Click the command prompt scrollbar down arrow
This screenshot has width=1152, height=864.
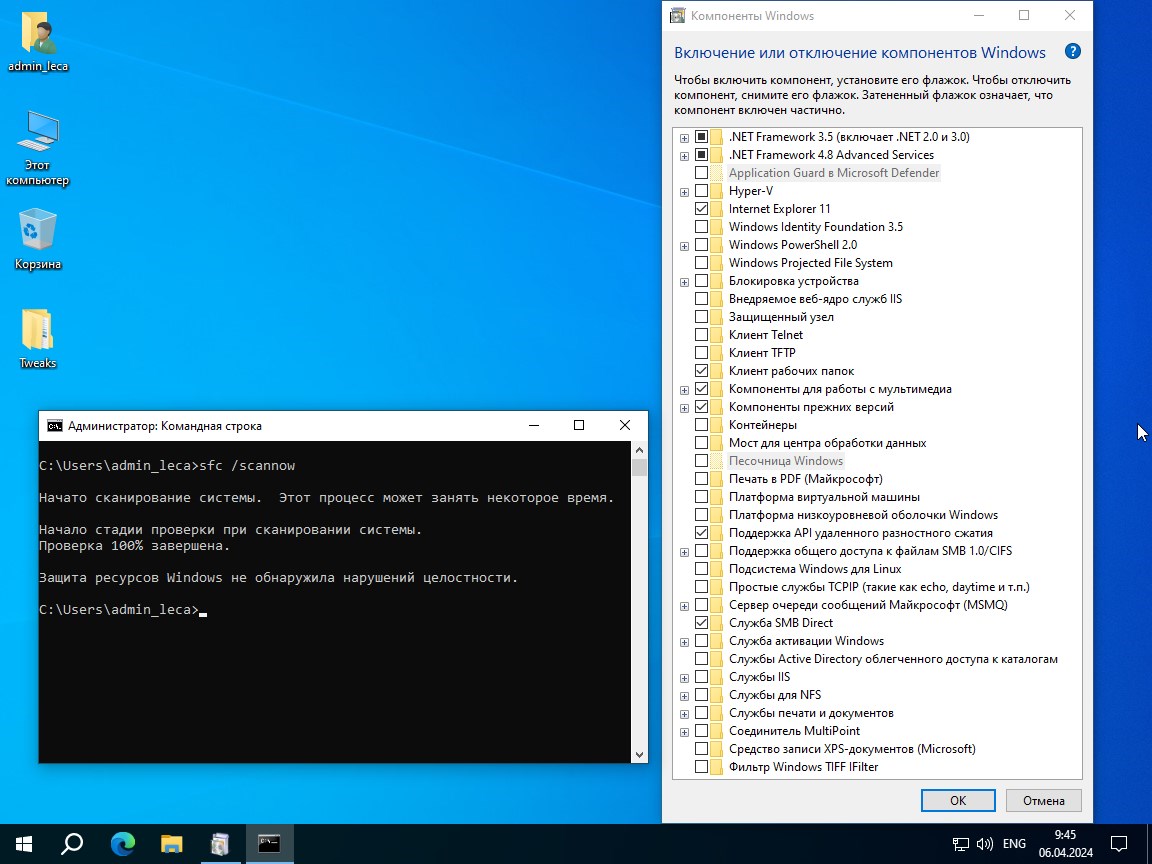pyautogui.click(x=640, y=754)
